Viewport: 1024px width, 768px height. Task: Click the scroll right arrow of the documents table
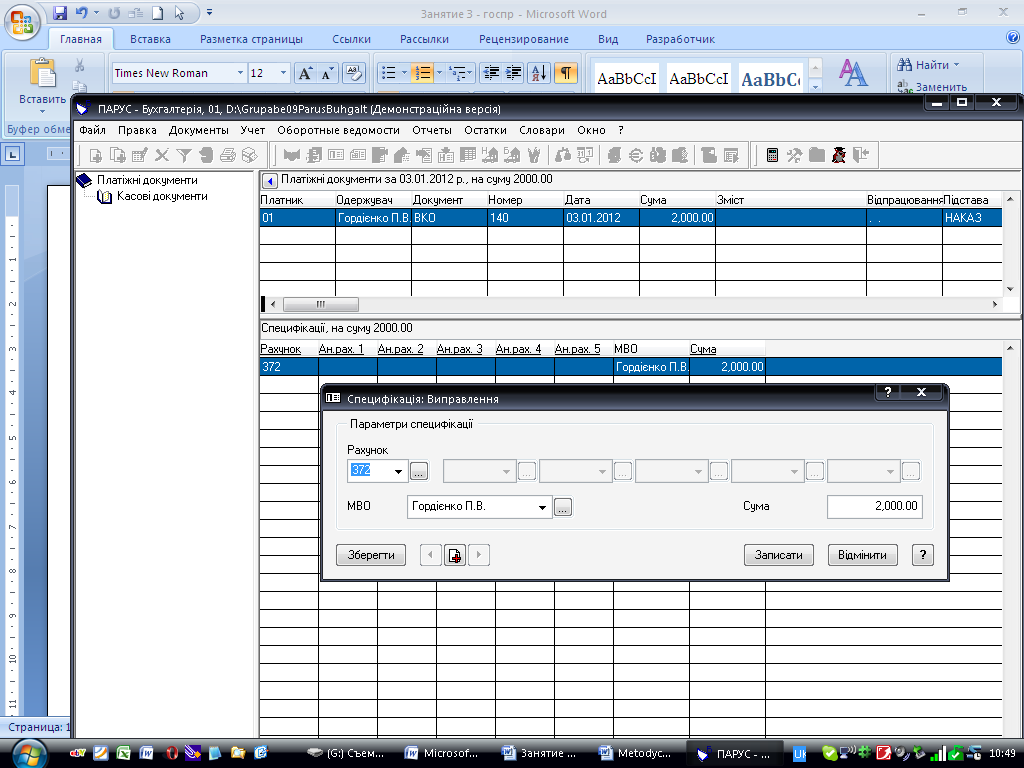tap(995, 304)
